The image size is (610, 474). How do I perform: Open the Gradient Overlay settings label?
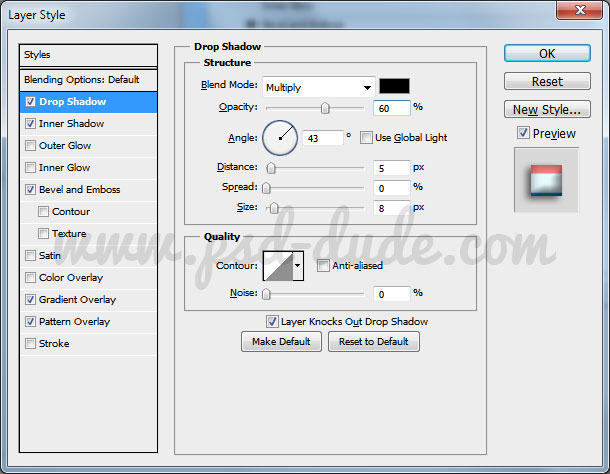coord(78,300)
